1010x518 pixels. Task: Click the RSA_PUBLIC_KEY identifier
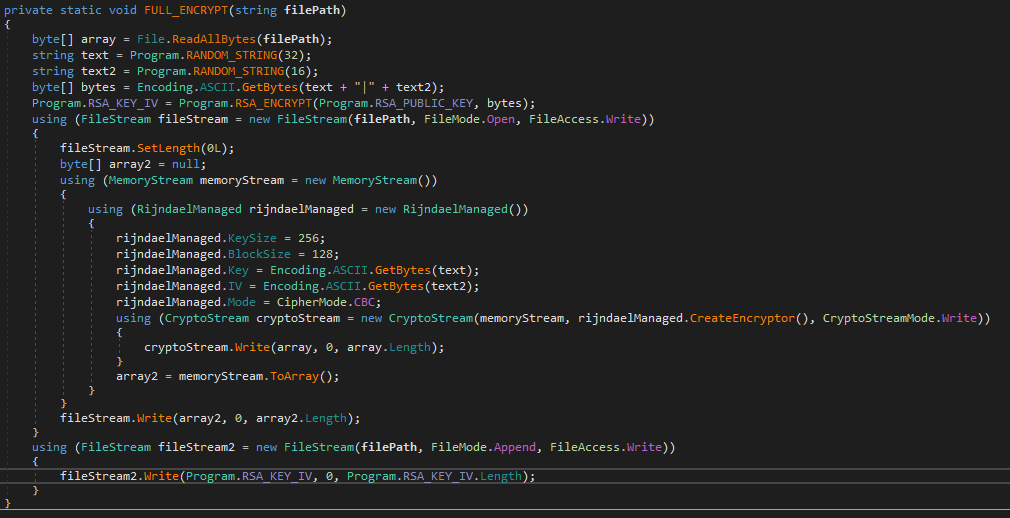click(x=424, y=103)
